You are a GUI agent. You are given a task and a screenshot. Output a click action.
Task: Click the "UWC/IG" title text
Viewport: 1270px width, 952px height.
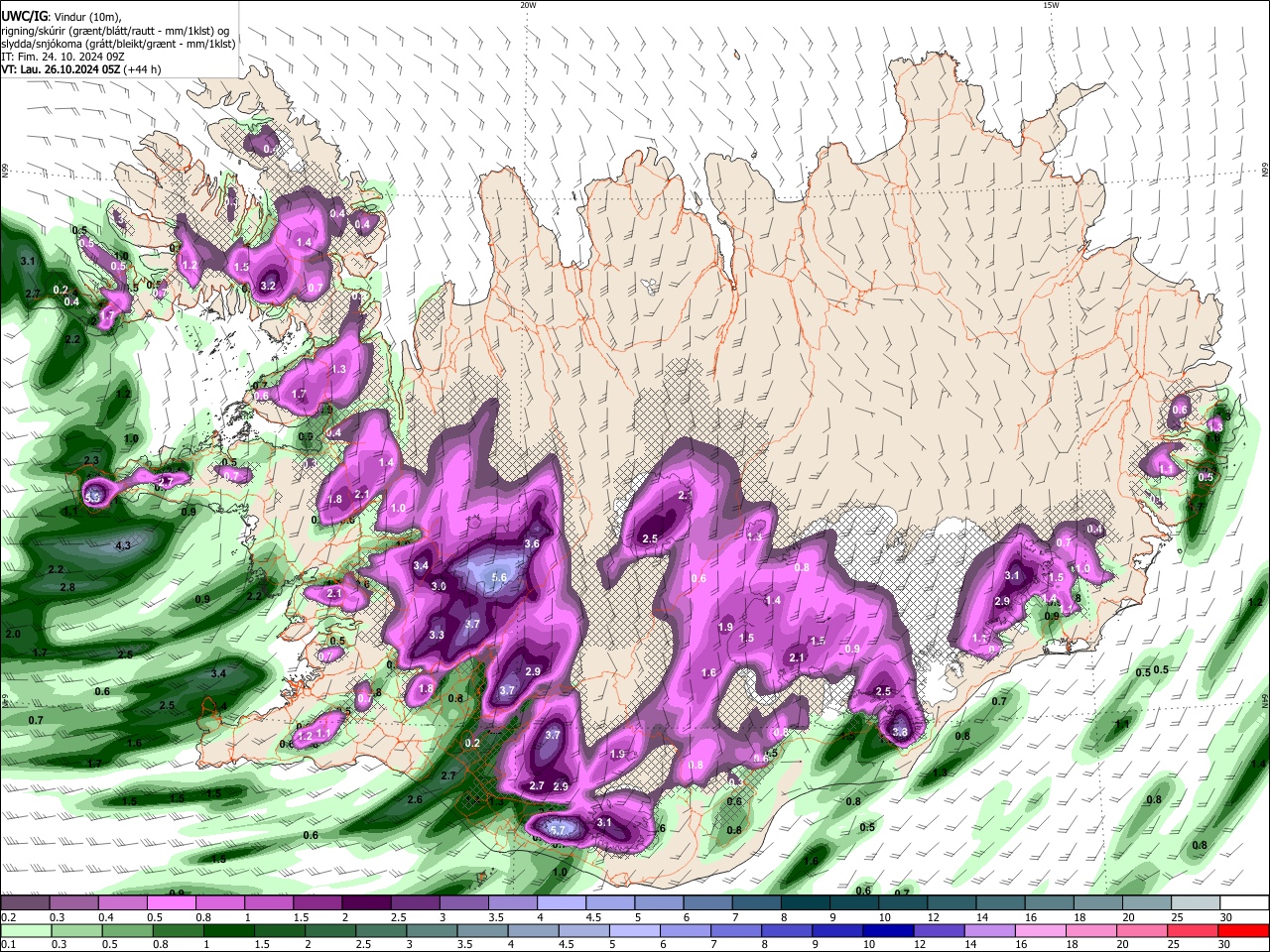tap(24, 17)
